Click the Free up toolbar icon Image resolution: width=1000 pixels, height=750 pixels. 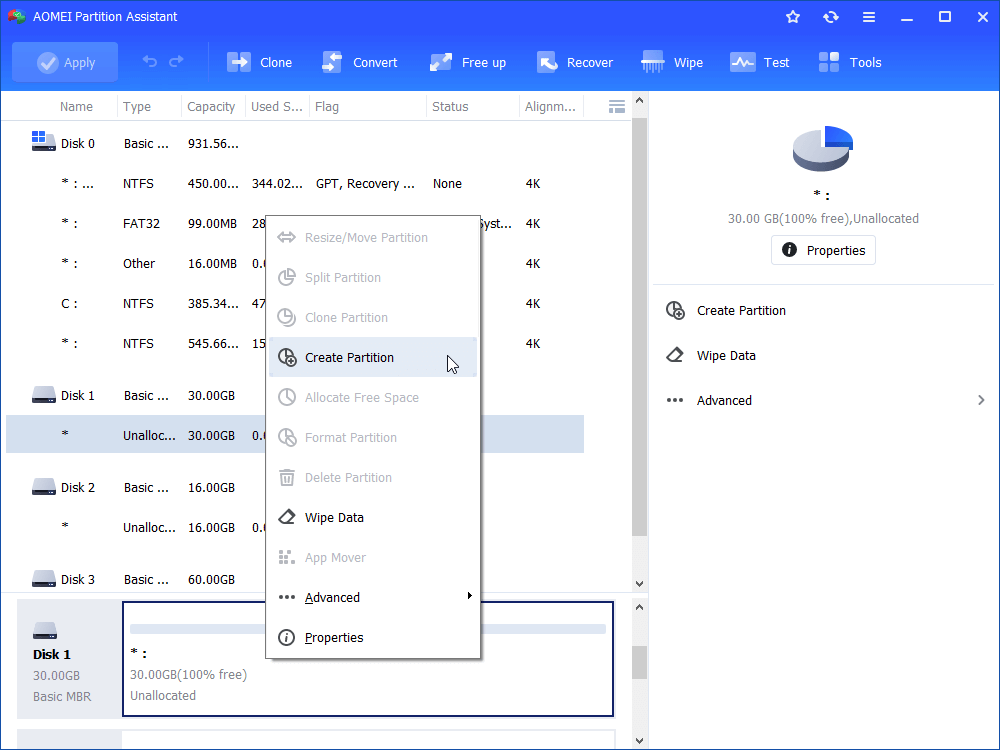click(x=468, y=62)
